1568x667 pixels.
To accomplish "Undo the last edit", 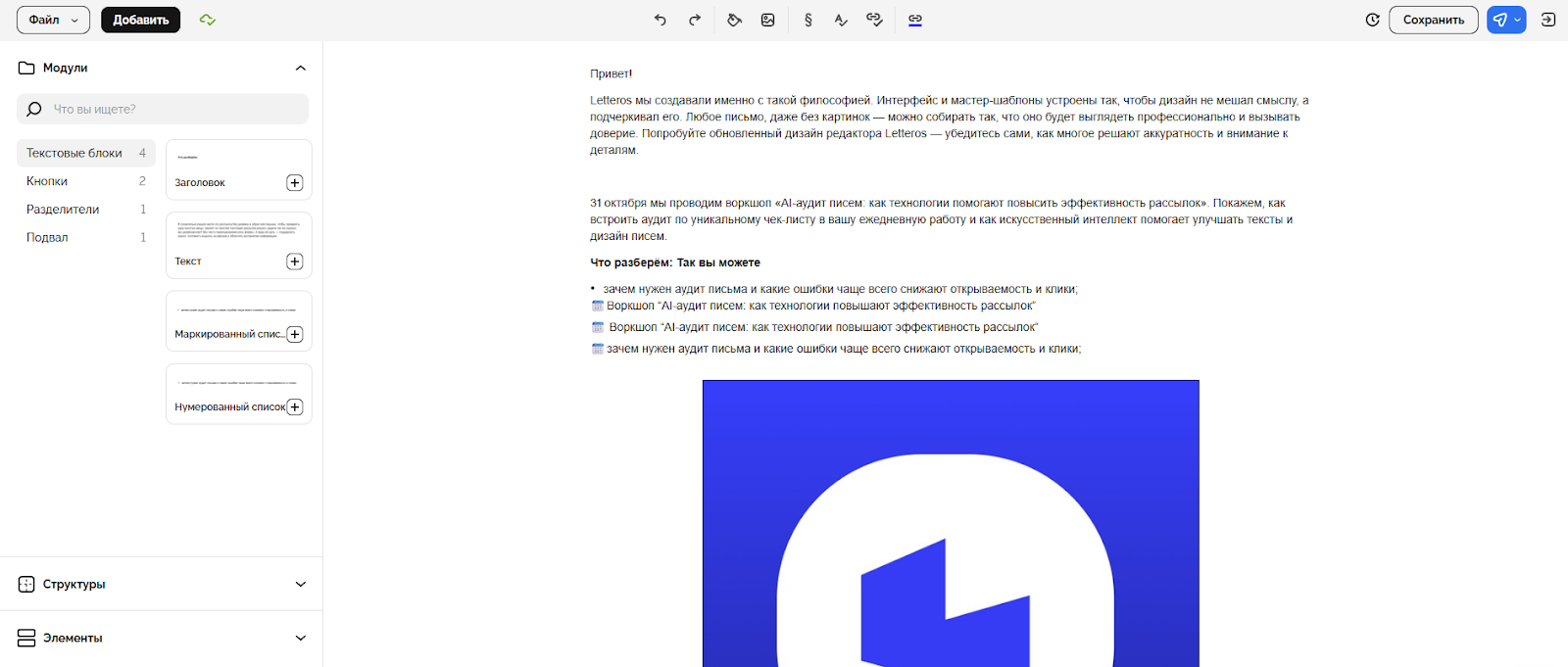I will [x=661, y=20].
